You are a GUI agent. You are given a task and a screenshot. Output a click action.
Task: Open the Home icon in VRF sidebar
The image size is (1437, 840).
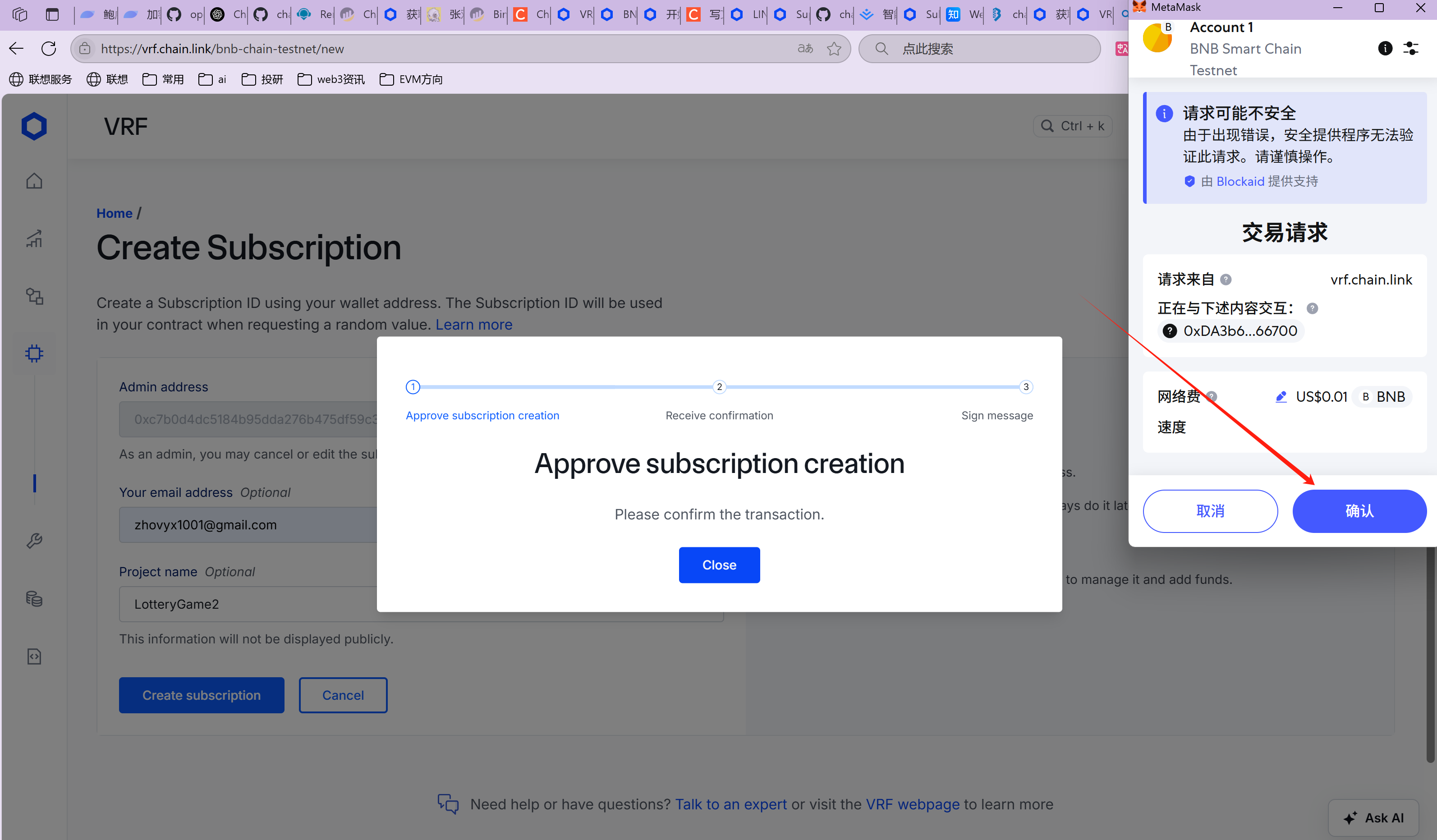pos(34,181)
